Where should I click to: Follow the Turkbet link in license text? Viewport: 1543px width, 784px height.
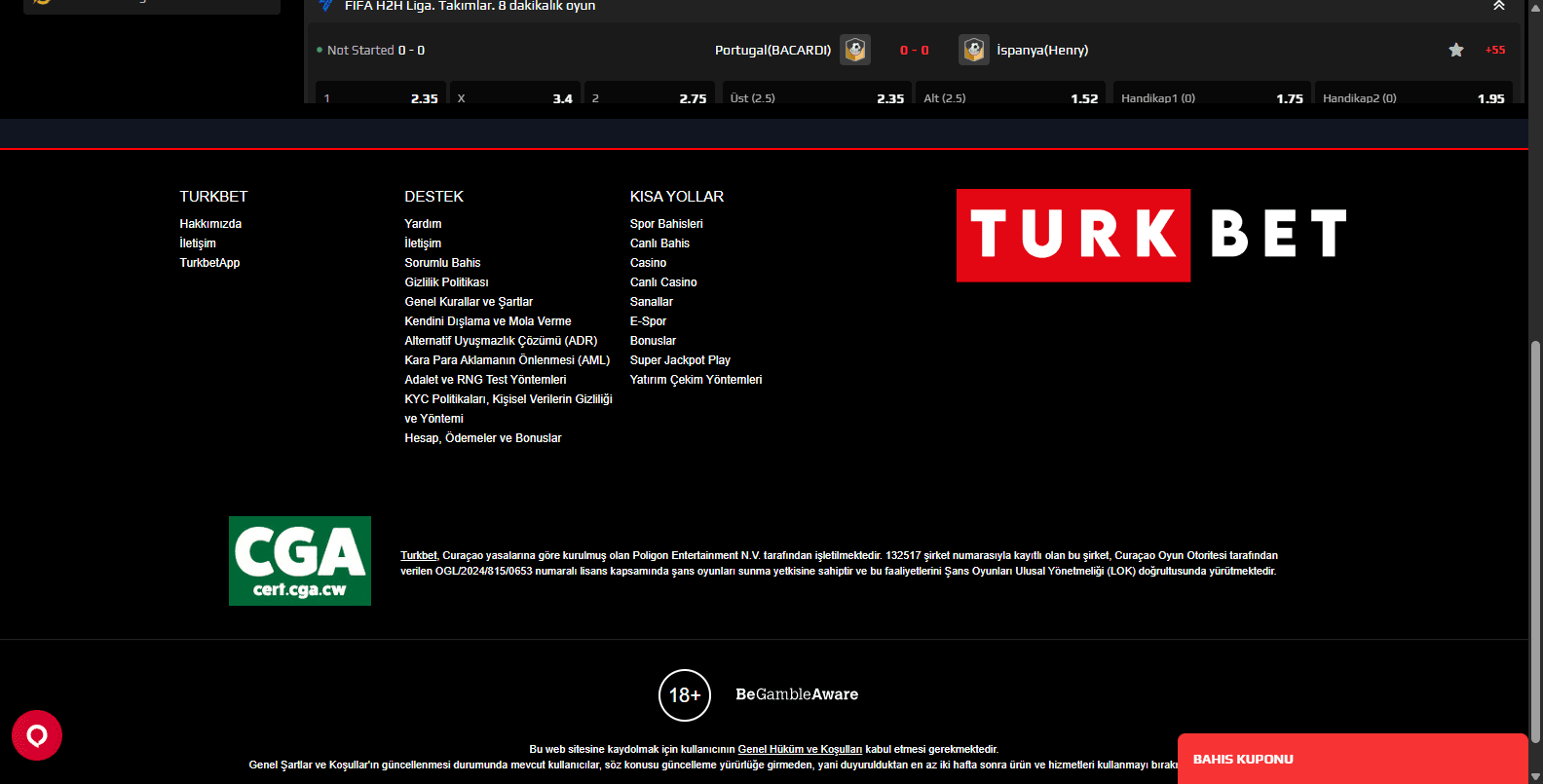(419, 555)
